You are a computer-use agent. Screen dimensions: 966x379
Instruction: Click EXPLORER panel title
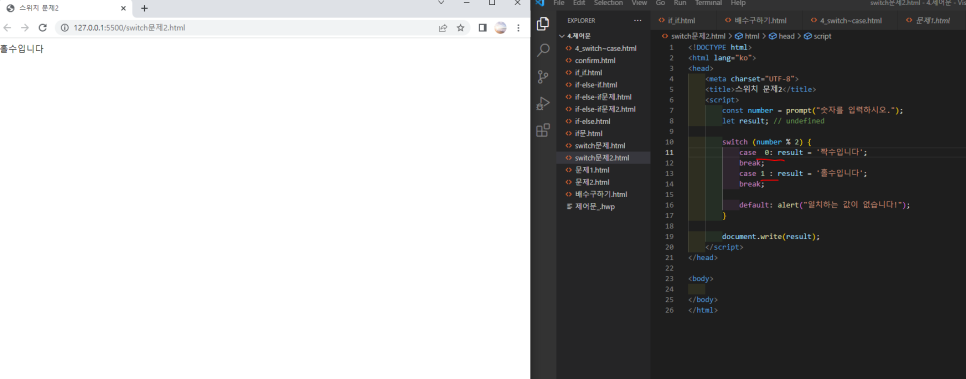(581, 20)
